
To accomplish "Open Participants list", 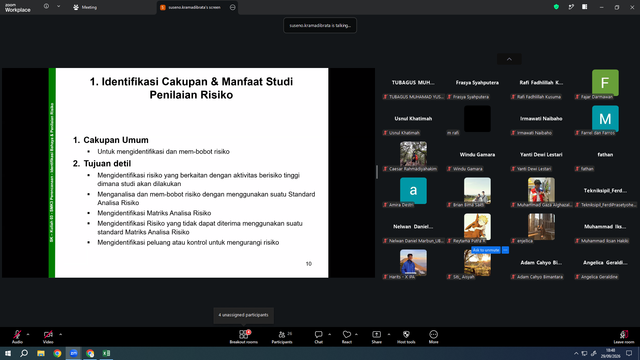I will pyautogui.click(x=282, y=337).
